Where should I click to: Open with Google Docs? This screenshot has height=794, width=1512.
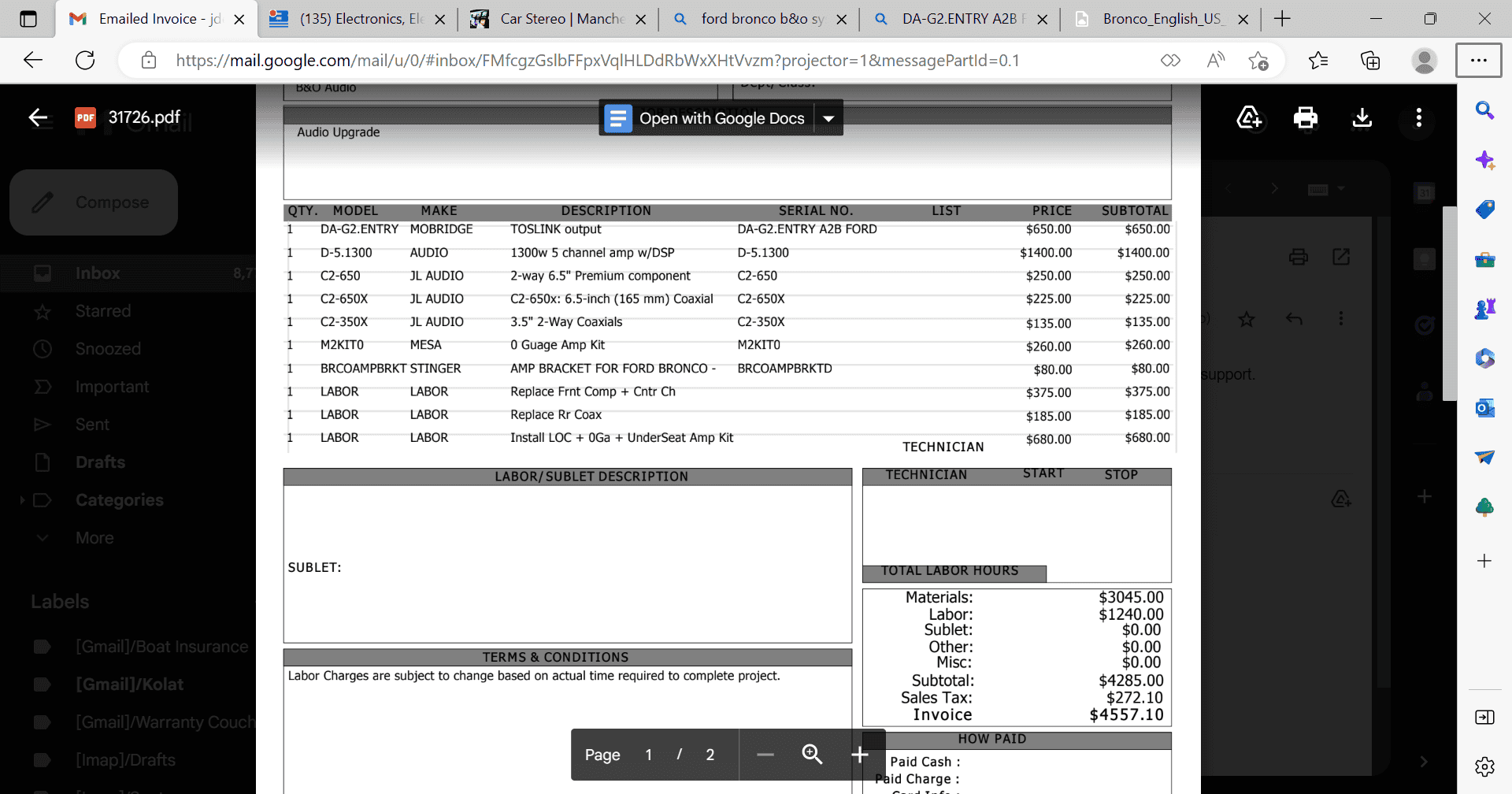pyautogui.click(x=706, y=118)
